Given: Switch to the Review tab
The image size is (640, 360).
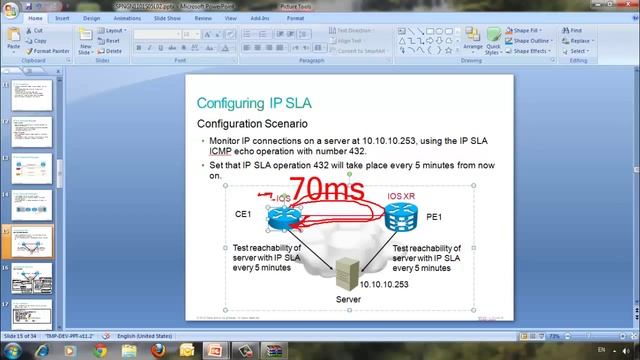Looking at the screenshot, I should click(x=203, y=18).
